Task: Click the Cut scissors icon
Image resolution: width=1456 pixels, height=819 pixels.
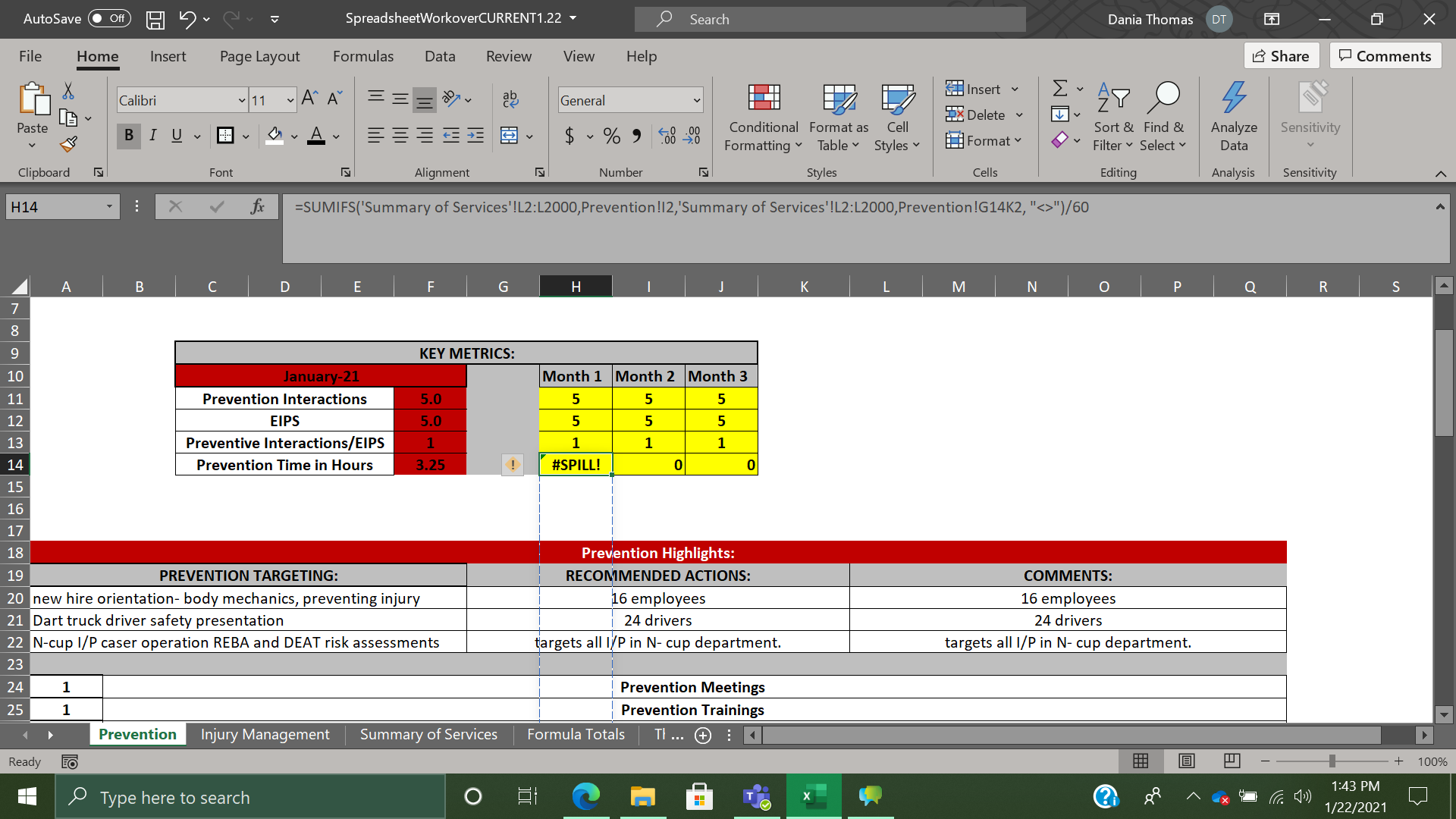Action: tap(68, 91)
